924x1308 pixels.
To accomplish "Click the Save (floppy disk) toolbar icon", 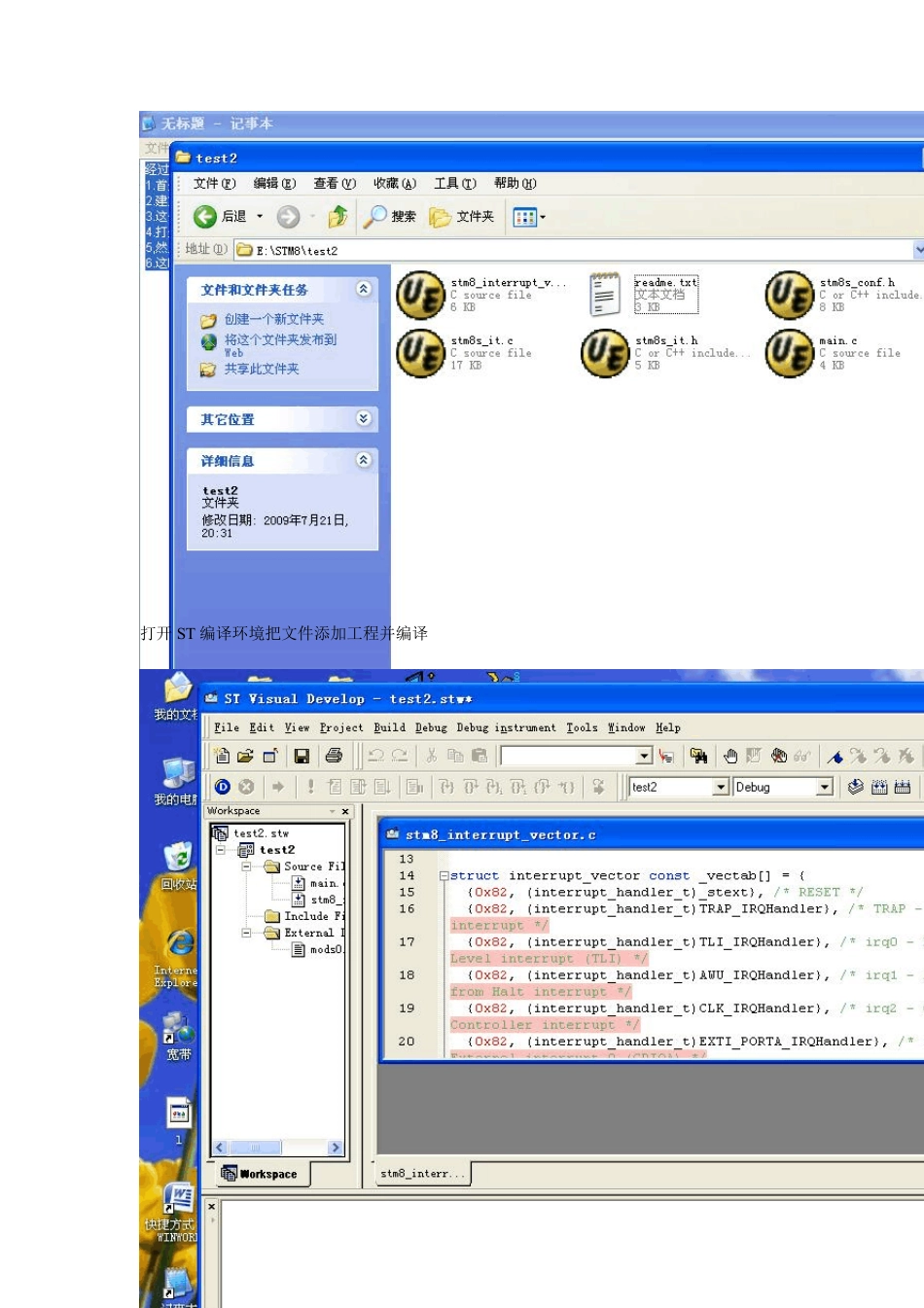I will pyautogui.click(x=302, y=756).
